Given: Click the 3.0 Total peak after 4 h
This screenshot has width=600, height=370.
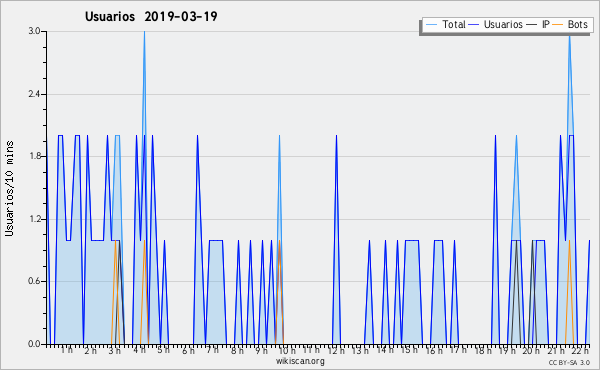Looking at the screenshot, I should point(144,32).
